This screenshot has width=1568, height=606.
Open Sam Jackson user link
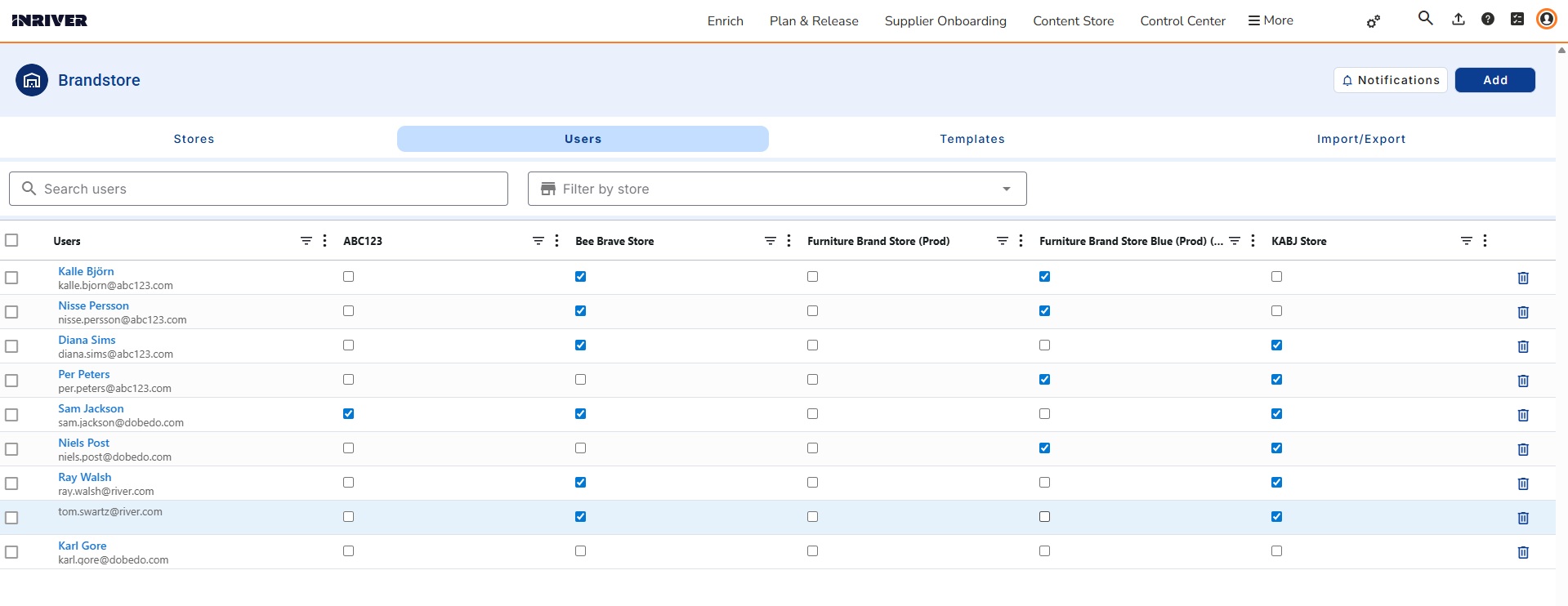click(91, 408)
